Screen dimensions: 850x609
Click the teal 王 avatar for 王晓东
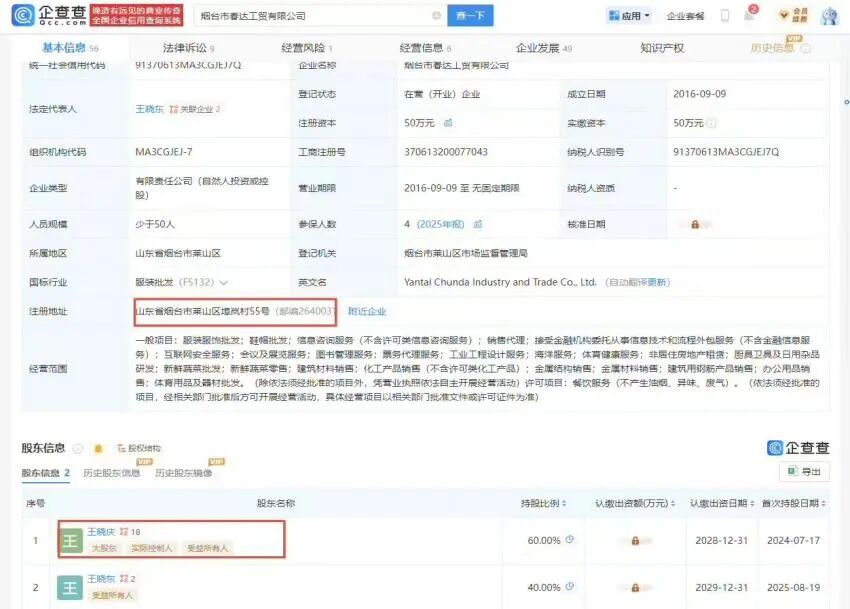coord(70,588)
